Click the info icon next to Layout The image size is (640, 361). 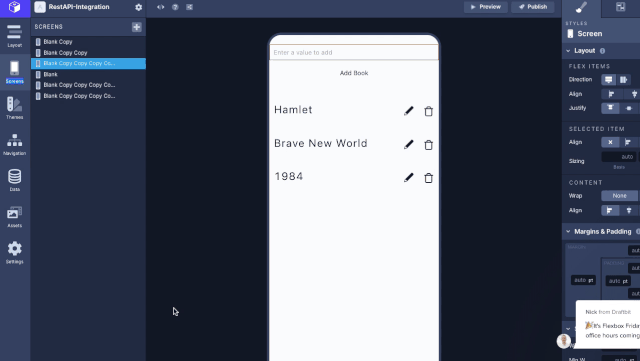[602, 51]
